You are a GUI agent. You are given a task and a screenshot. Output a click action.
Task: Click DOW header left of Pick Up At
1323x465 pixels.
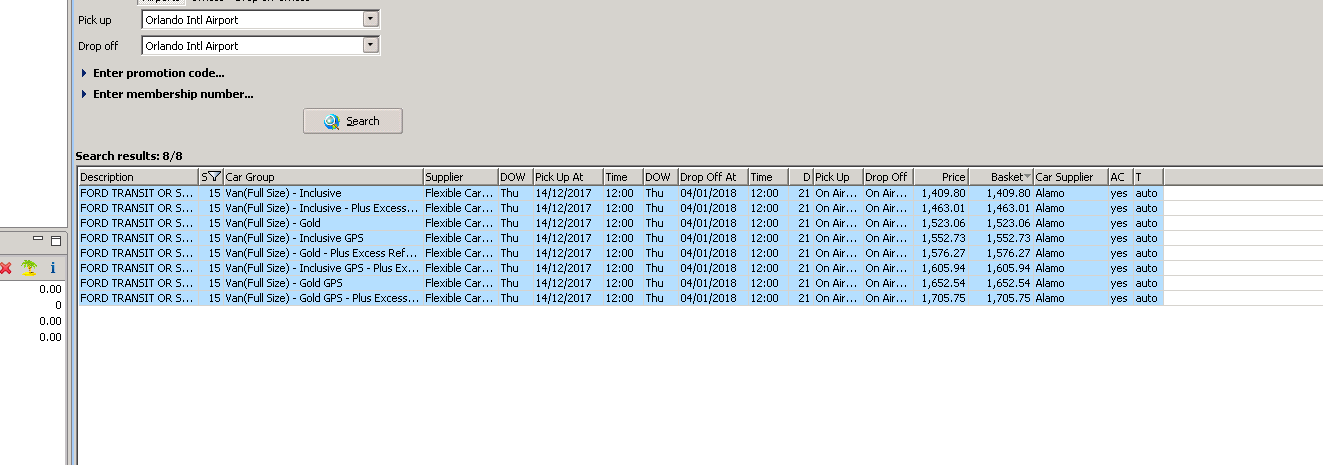[x=515, y=177]
